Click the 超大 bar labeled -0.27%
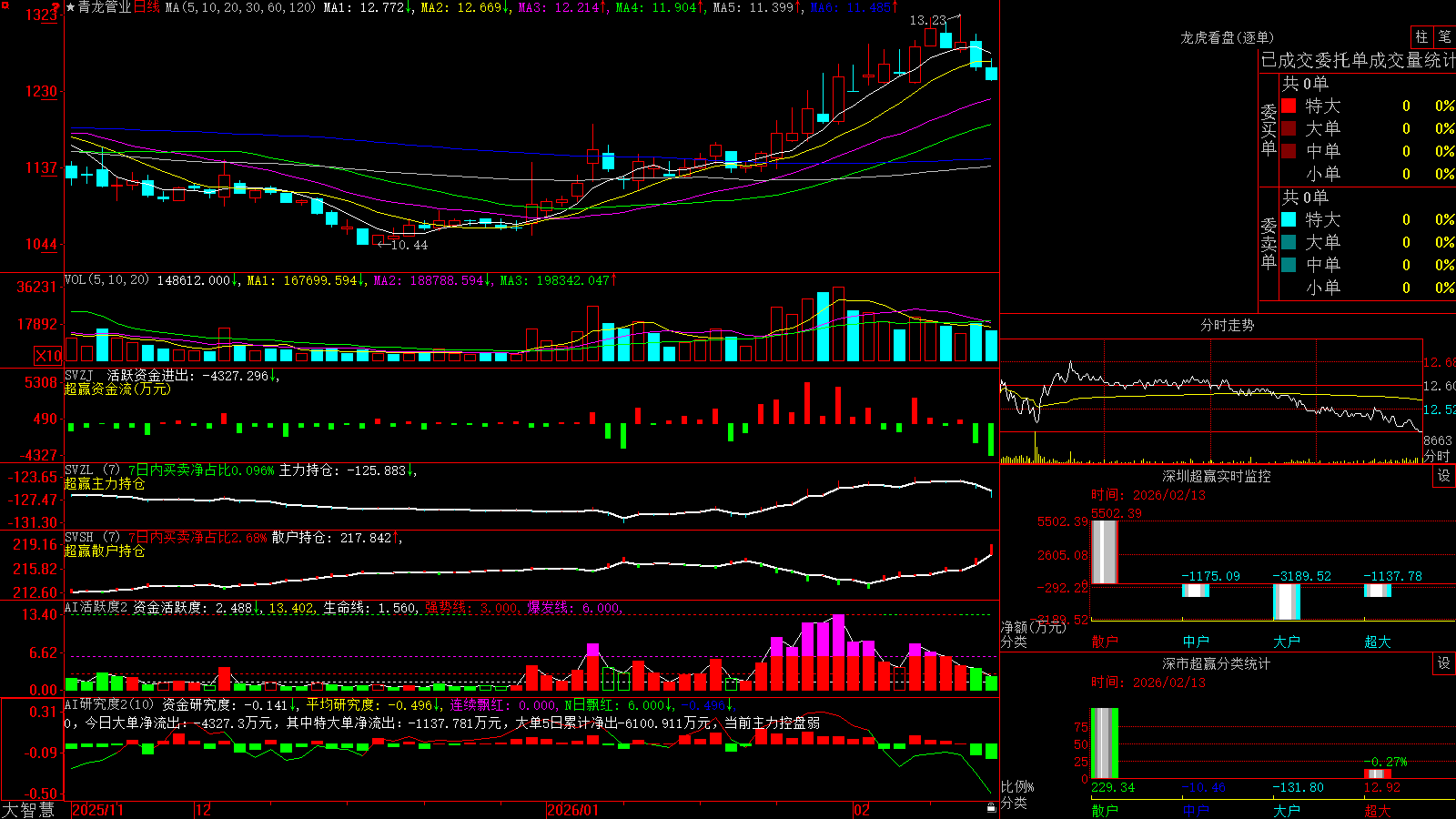The image size is (1456, 819). pos(1378,774)
